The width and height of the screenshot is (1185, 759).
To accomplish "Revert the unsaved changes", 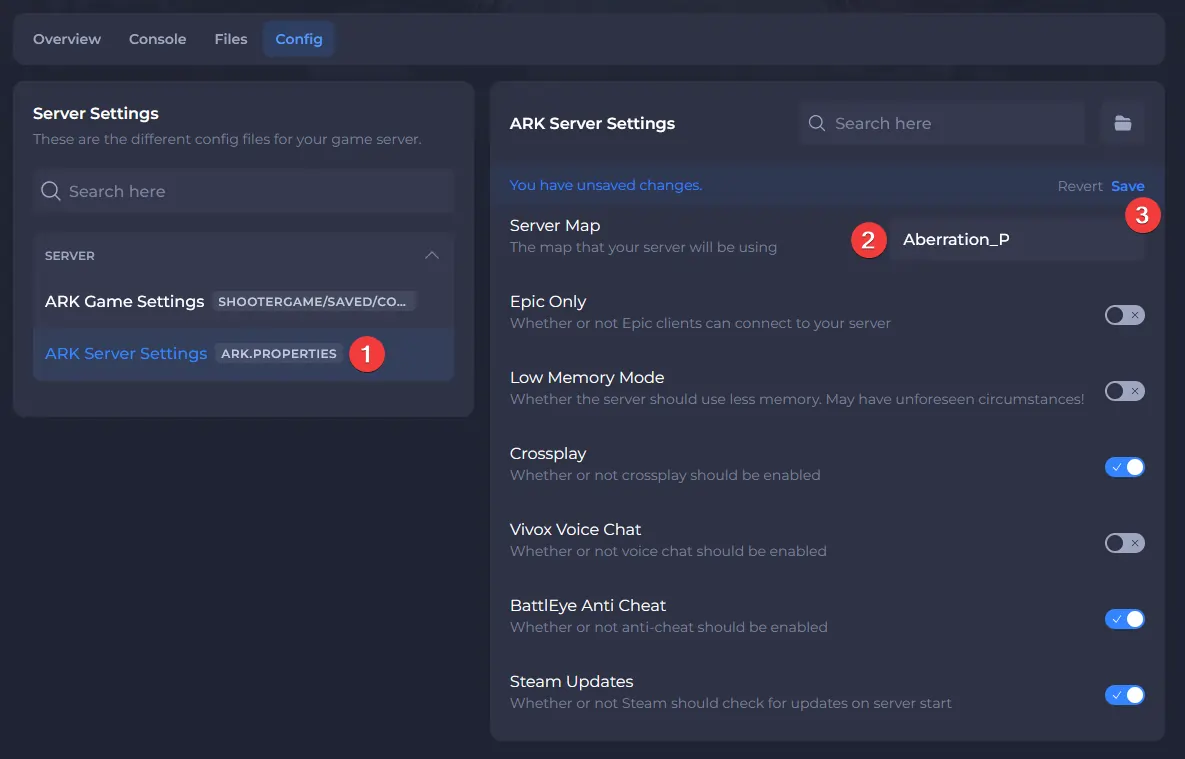I will (x=1080, y=186).
